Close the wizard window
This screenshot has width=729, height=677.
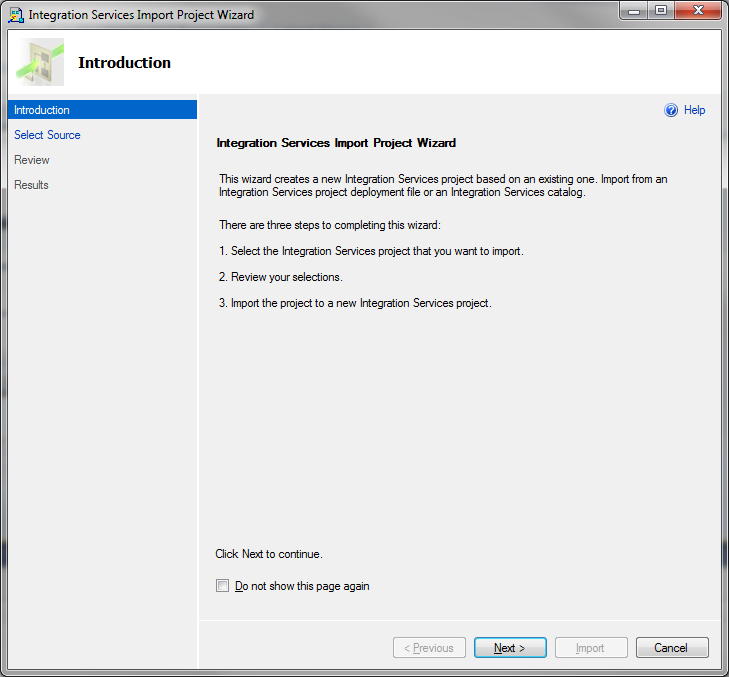[x=698, y=11]
